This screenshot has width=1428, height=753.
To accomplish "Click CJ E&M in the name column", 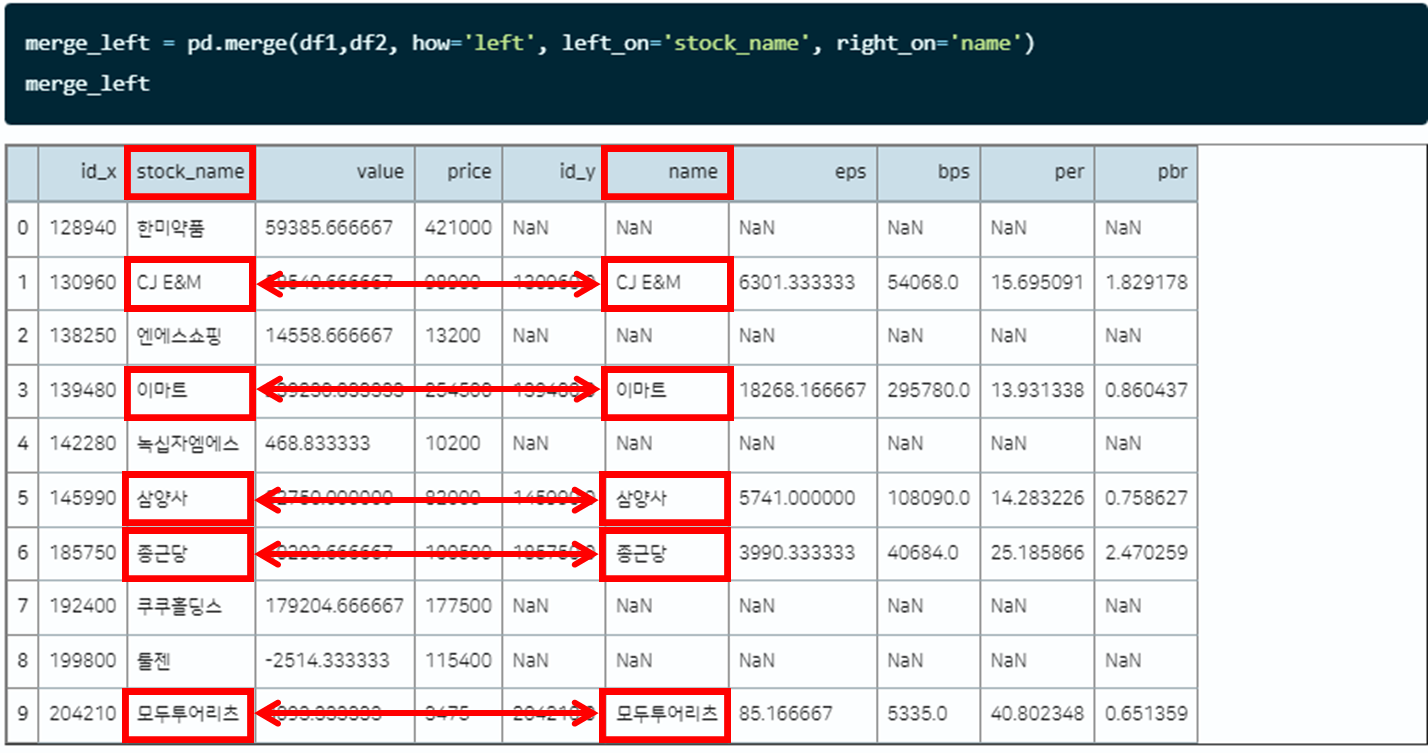I will point(667,282).
